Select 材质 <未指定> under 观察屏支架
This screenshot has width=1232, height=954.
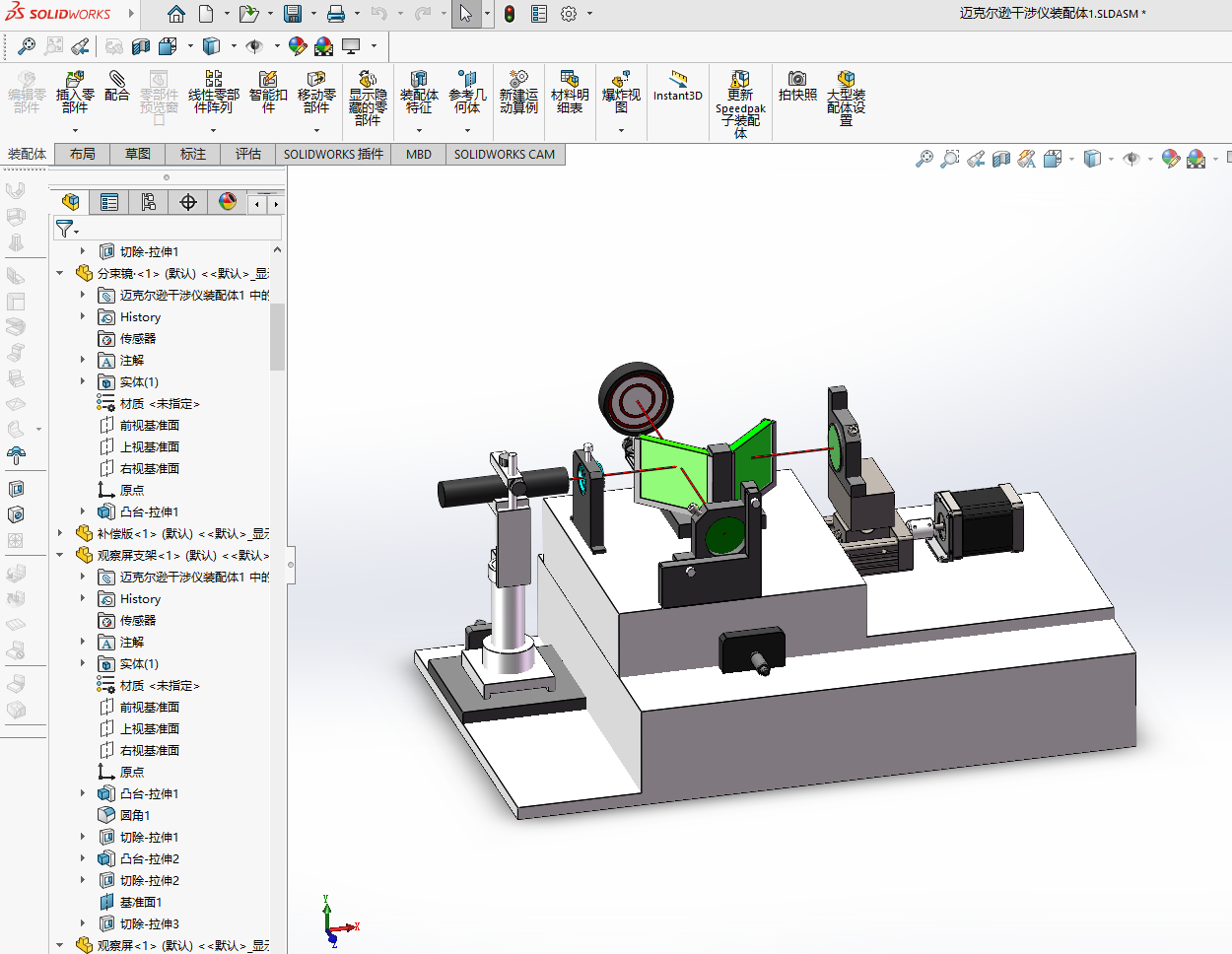click(x=160, y=685)
